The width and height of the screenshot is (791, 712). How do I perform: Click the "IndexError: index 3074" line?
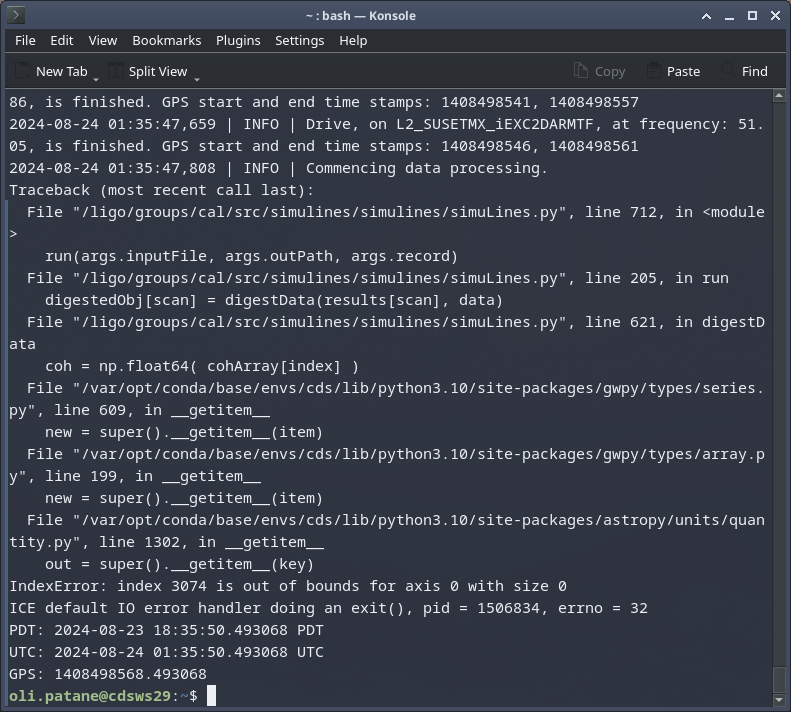[x=288, y=586]
